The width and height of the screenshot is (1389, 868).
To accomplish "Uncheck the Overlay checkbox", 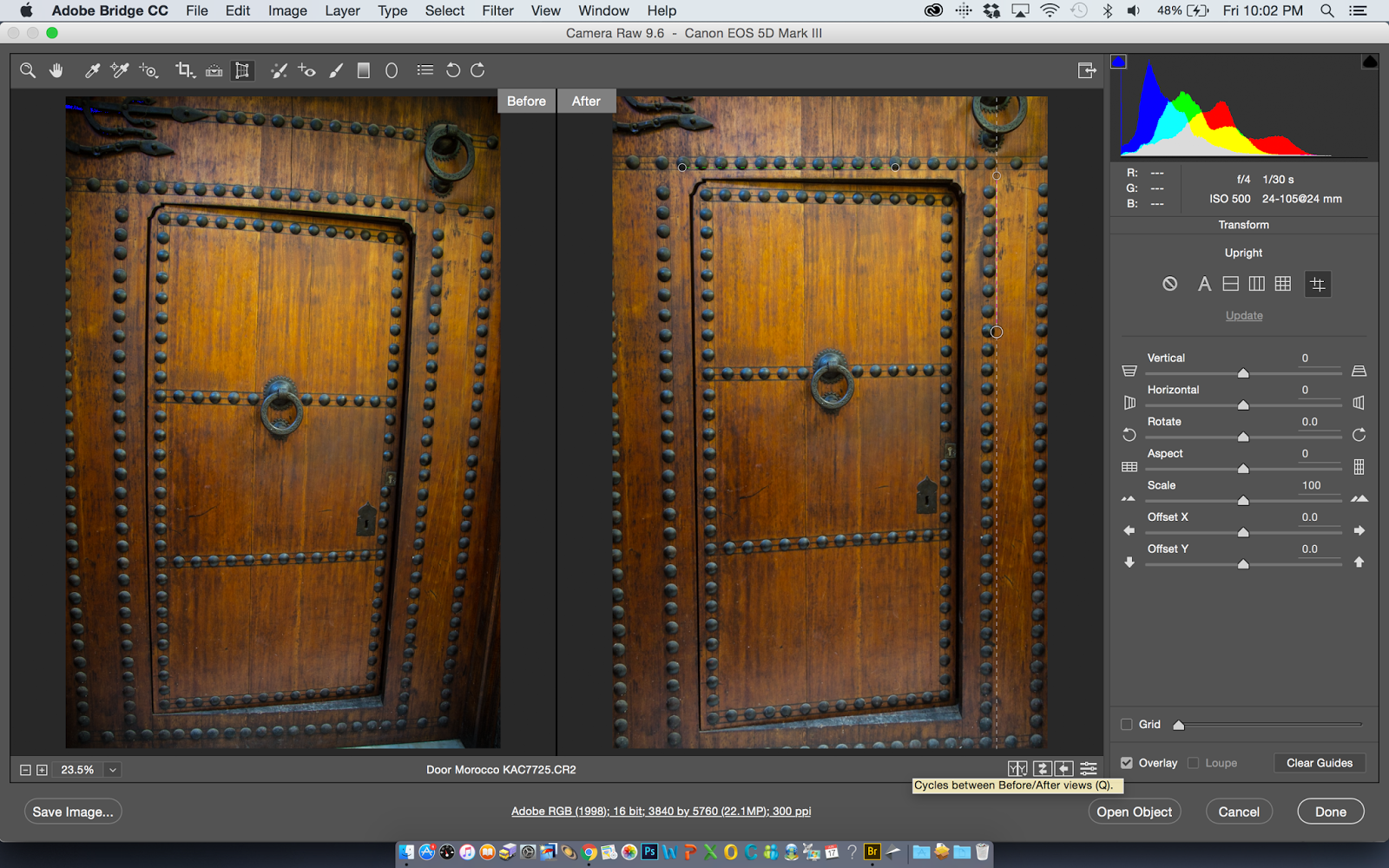I will [1127, 763].
